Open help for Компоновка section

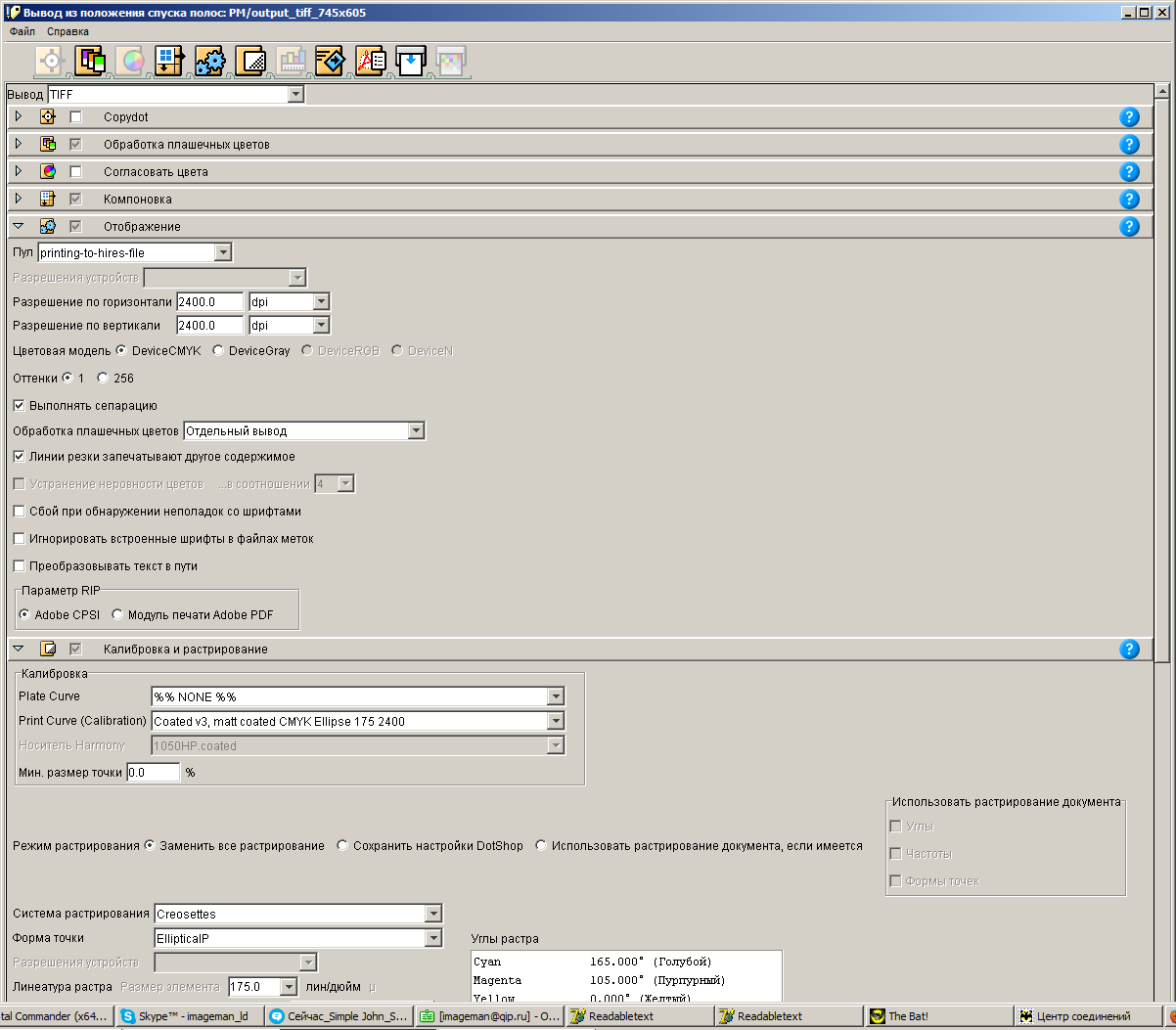click(1129, 200)
